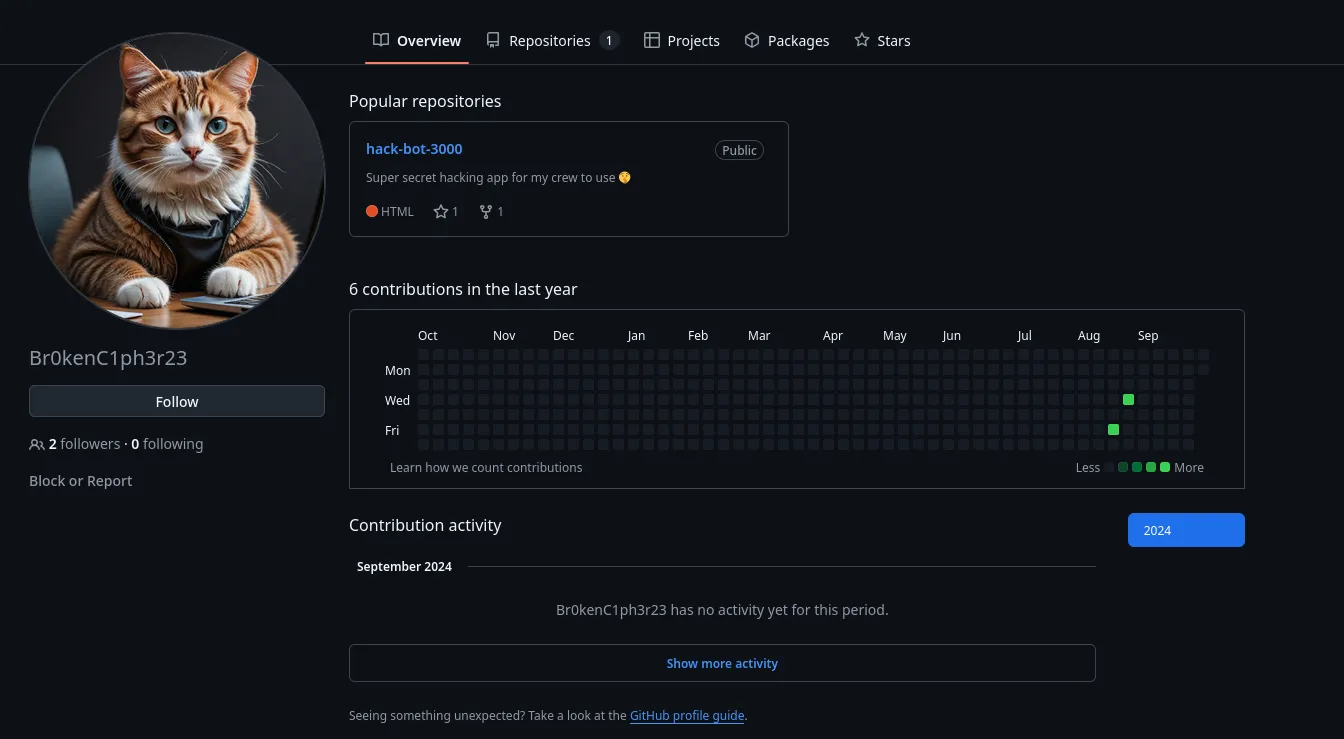Click the Overview book icon

pyautogui.click(x=380, y=40)
